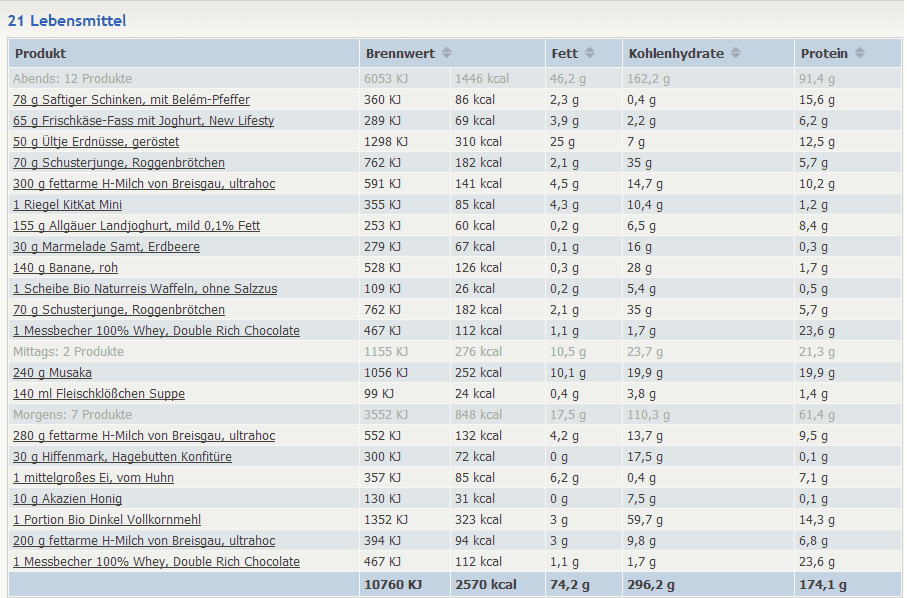Open 65 g Frischkäse-Fass mit Joghurt link

pyautogui.click(x=143, y=120)
